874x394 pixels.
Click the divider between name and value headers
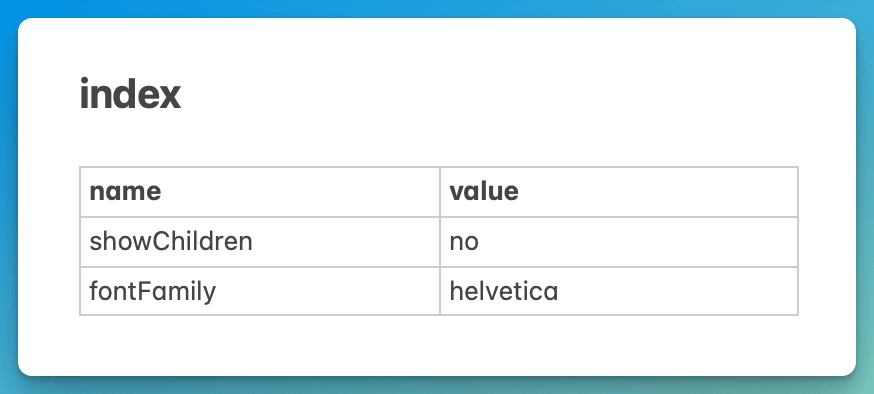[440, 192]
